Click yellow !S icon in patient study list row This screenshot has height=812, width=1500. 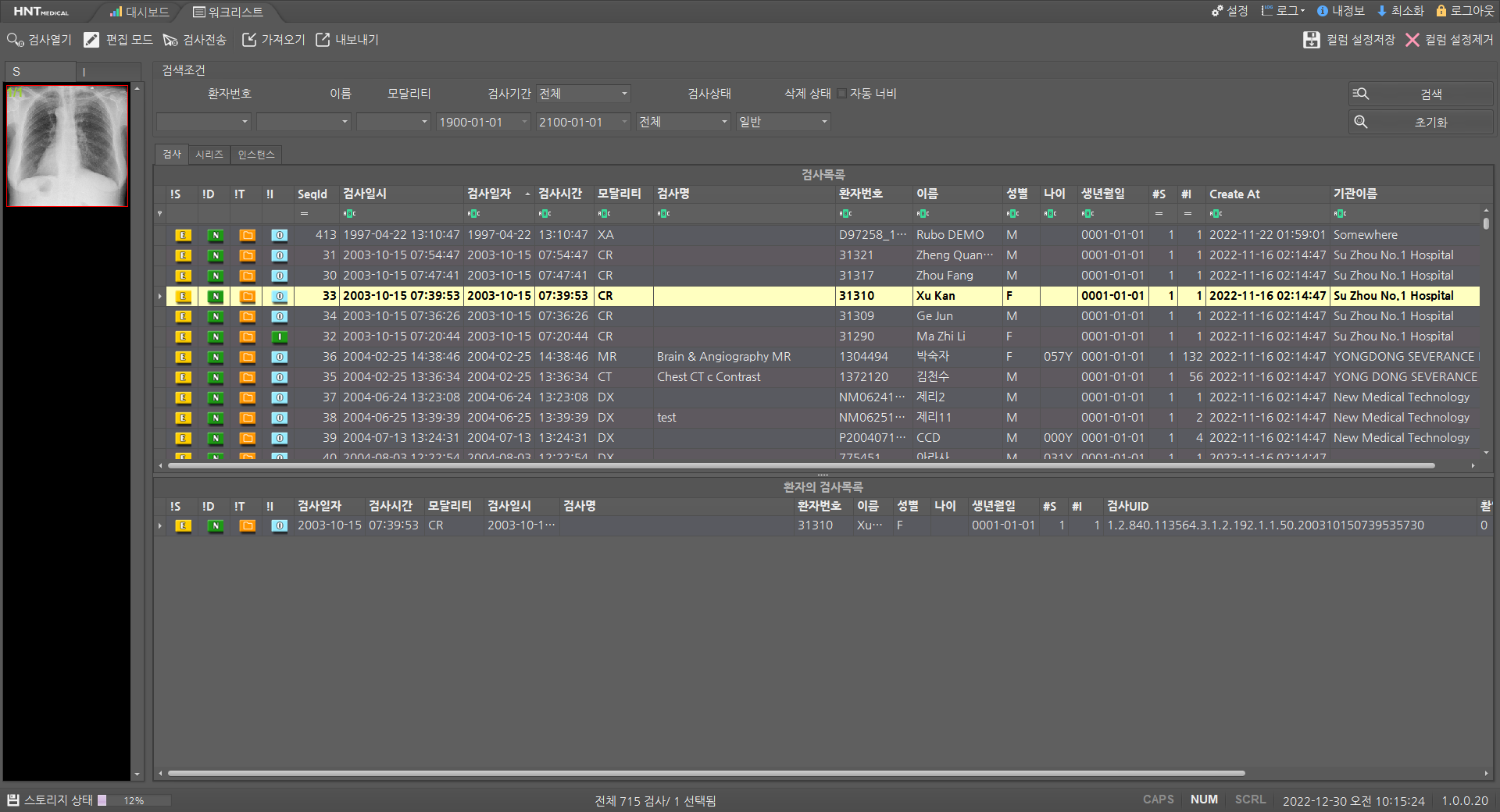click(183, 525)
